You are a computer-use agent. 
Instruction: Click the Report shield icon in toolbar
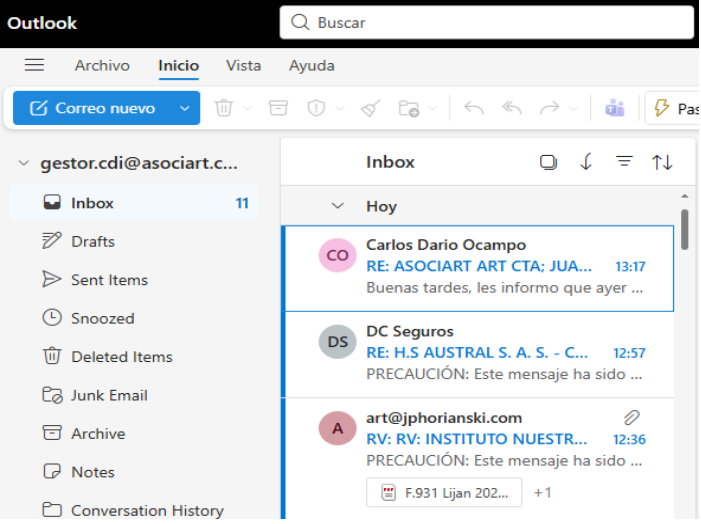(x=316, y=108)
